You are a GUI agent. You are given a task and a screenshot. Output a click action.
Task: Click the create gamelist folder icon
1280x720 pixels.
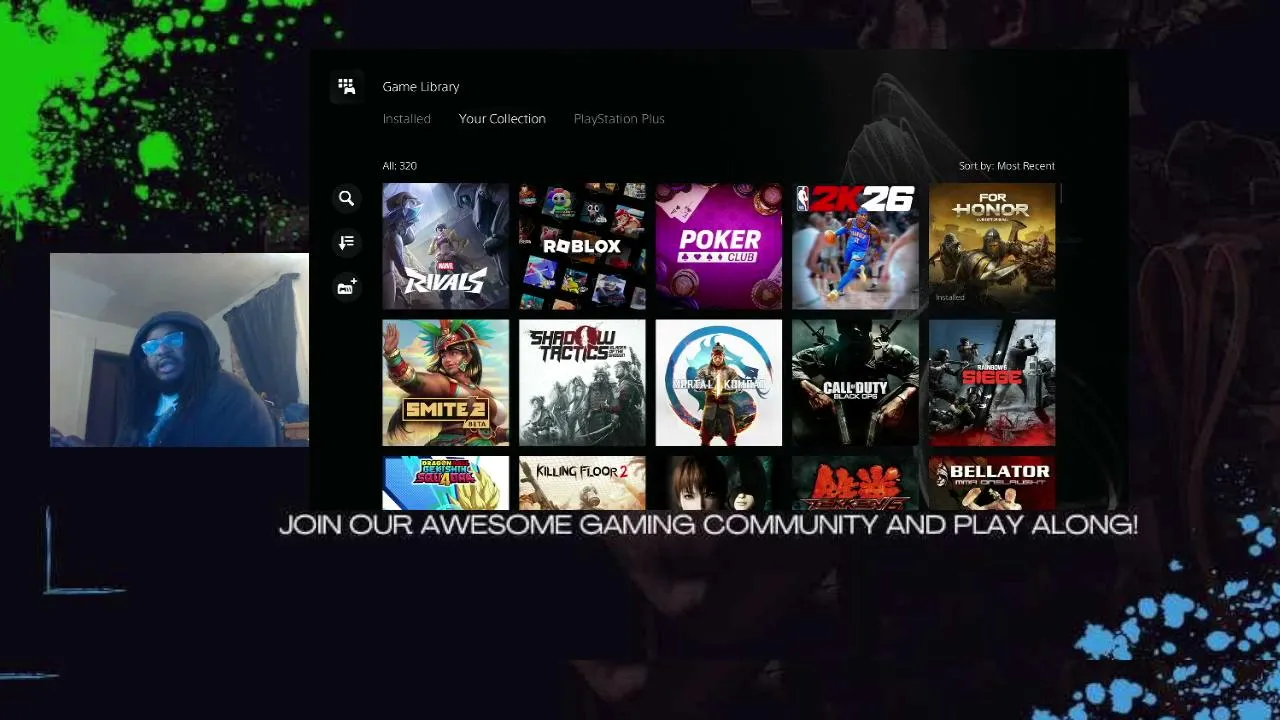tap(346, 288)
